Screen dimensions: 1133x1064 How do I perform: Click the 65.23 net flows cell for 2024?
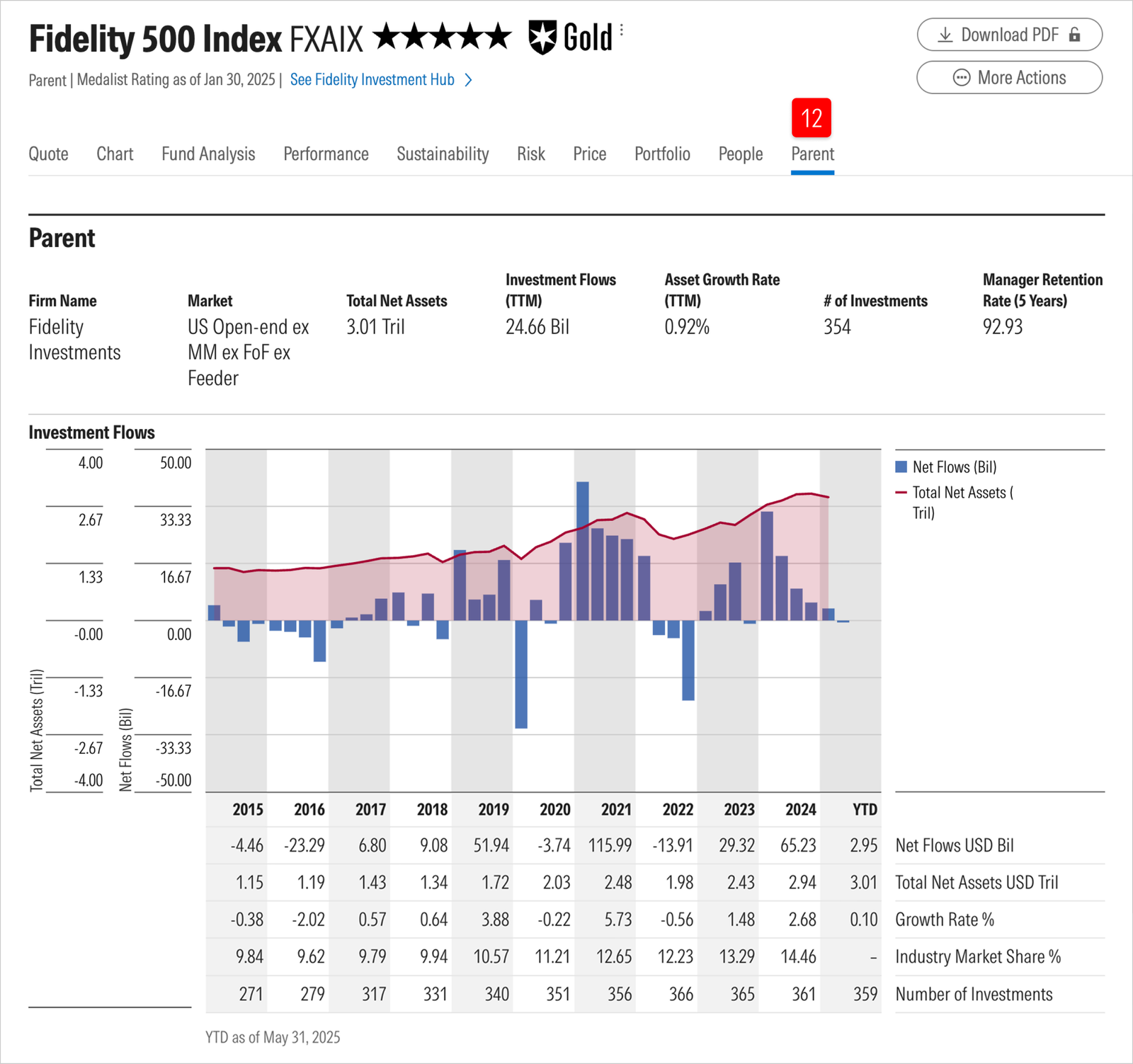[x=798, y=845]
